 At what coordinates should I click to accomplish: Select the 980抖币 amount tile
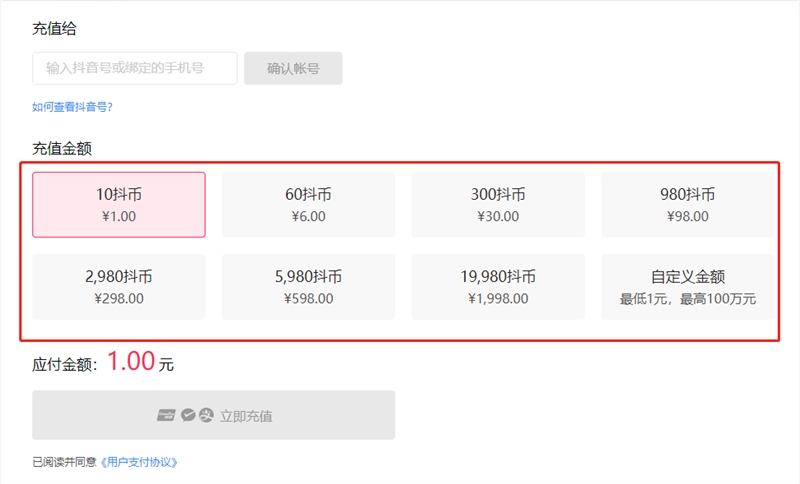click(x=687, y=204)
